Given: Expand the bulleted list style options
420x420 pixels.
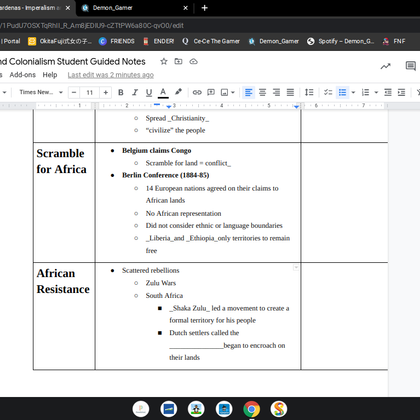Looking at the screenshot, I should point(353,92).
